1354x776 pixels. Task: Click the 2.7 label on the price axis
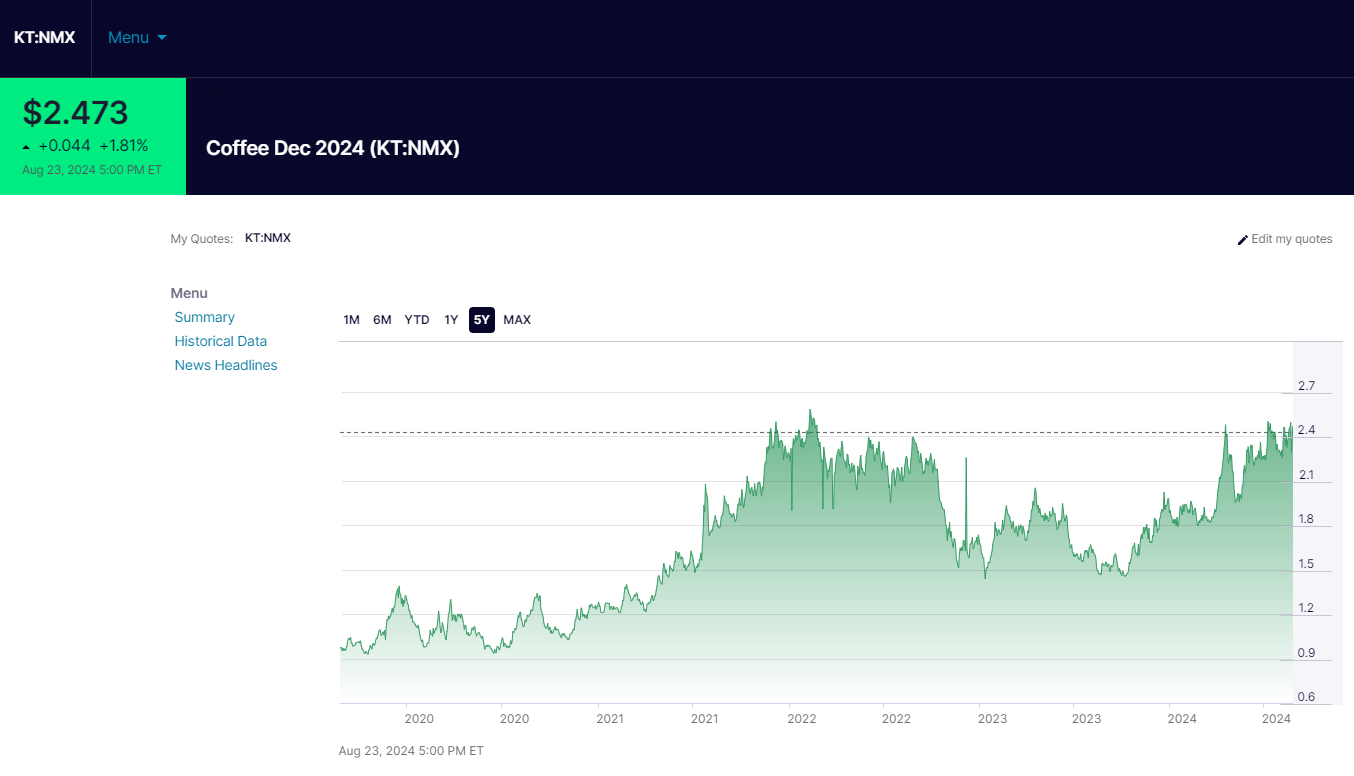[x=1306, y=386]
